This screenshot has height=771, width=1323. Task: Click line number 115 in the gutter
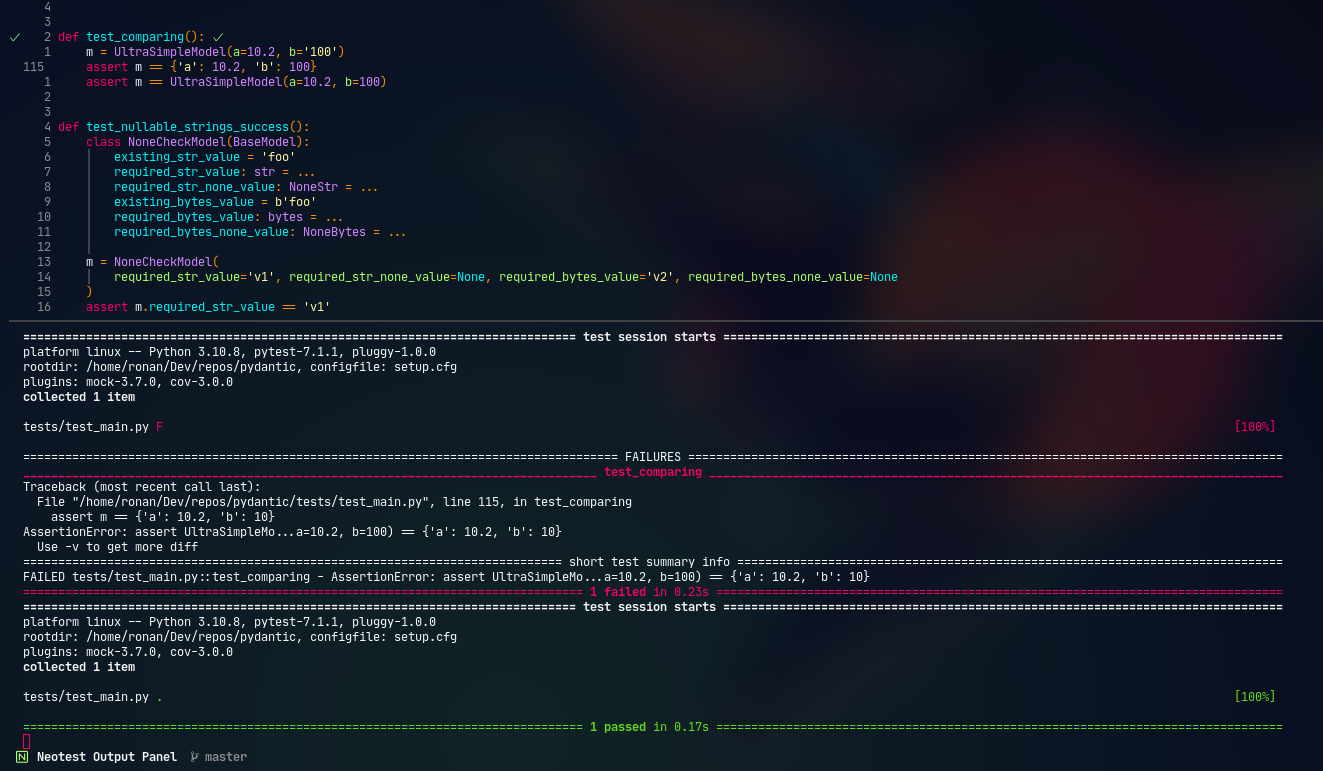33,66
